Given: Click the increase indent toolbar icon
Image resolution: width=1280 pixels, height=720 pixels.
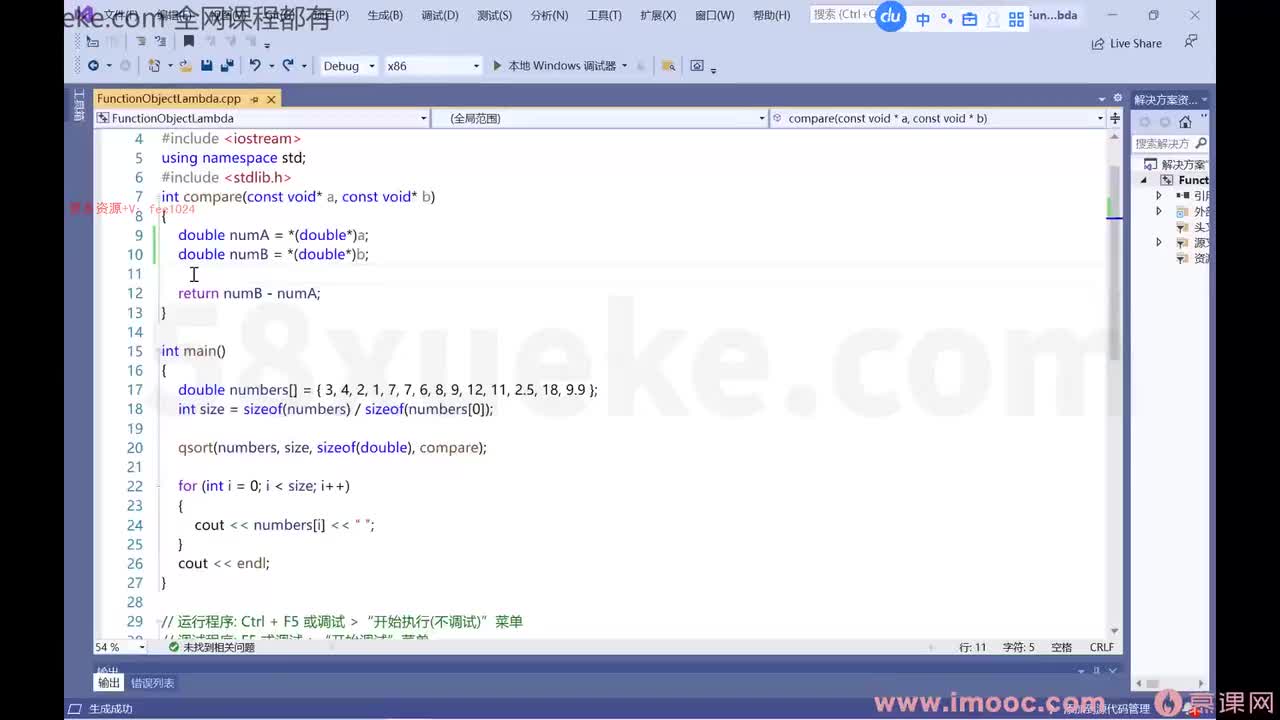Looking at the screenshot, I should [x=160, y=42].
